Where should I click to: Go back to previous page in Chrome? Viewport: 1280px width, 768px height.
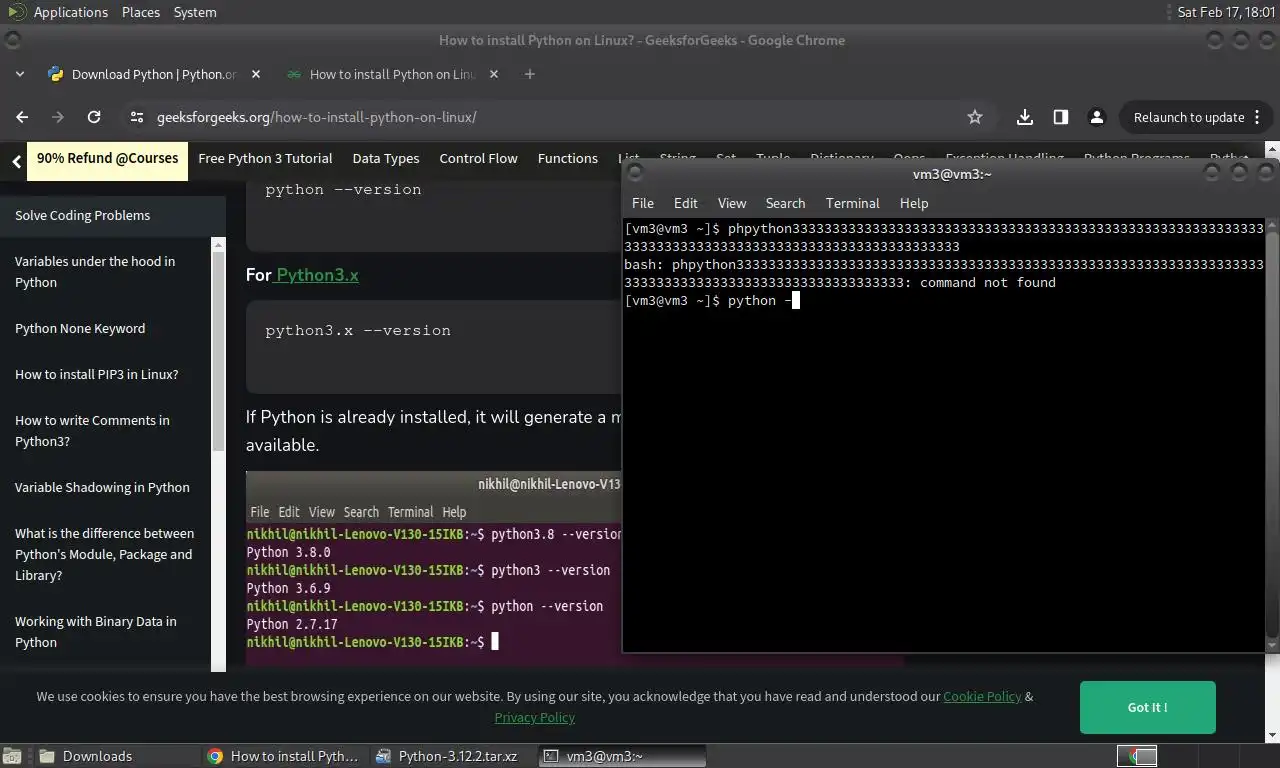(x=22, y=117)
